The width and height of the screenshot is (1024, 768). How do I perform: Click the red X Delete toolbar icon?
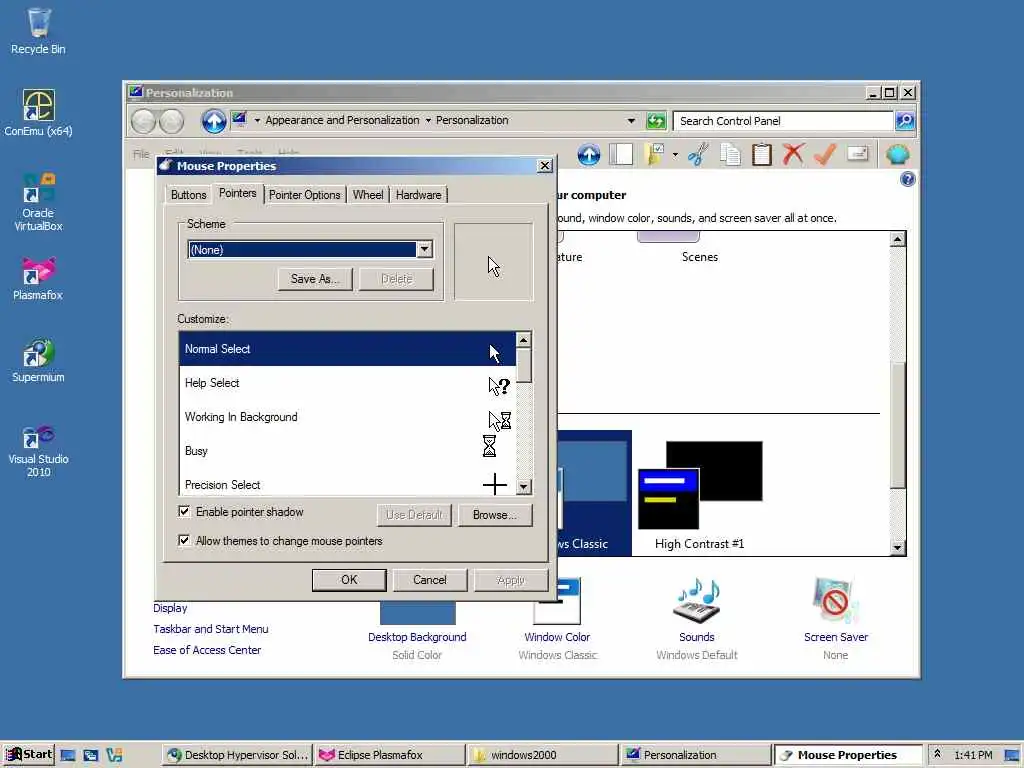coord(793,155)
